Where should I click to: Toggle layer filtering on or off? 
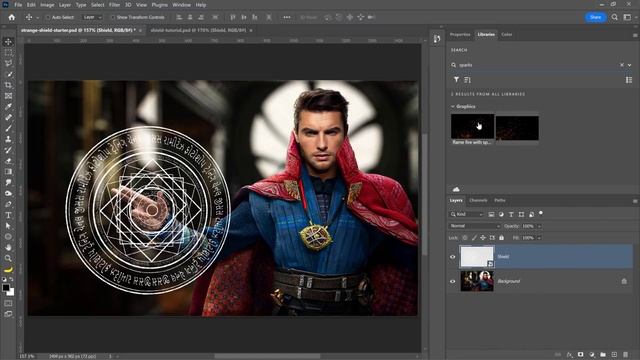[x=541, y=213]
